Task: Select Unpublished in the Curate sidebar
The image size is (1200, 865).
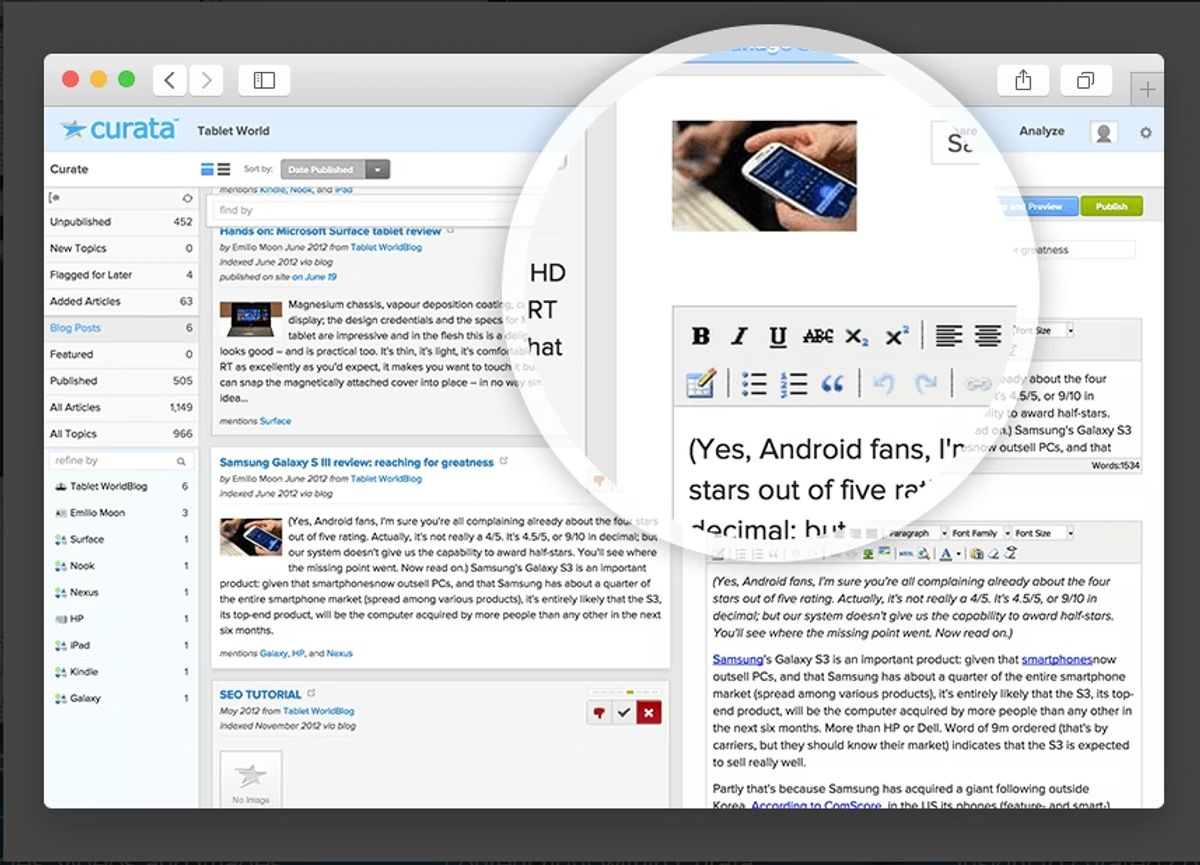Action: [121, 222]
